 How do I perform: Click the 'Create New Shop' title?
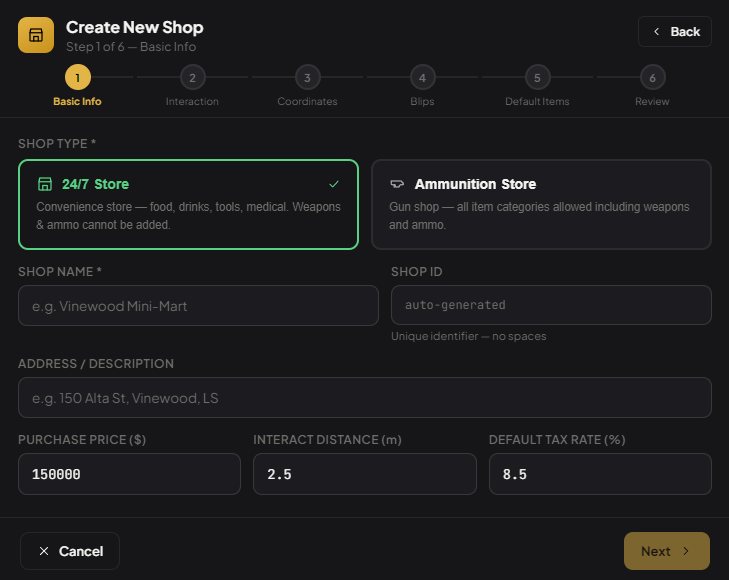coord(135,27)
